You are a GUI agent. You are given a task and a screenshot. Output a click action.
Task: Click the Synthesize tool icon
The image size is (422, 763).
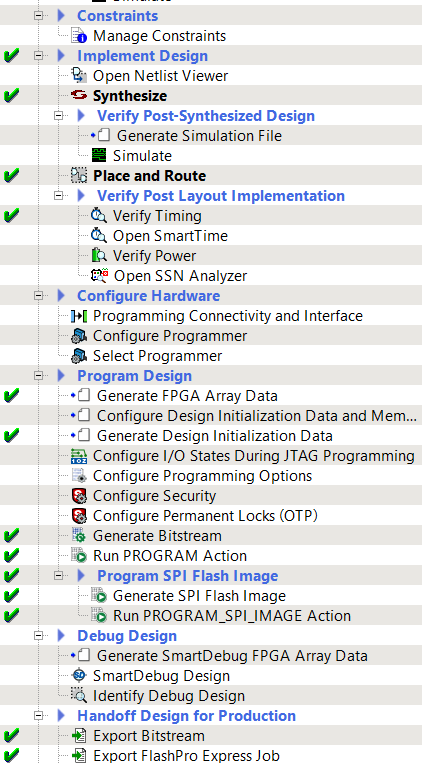(78, 95)
